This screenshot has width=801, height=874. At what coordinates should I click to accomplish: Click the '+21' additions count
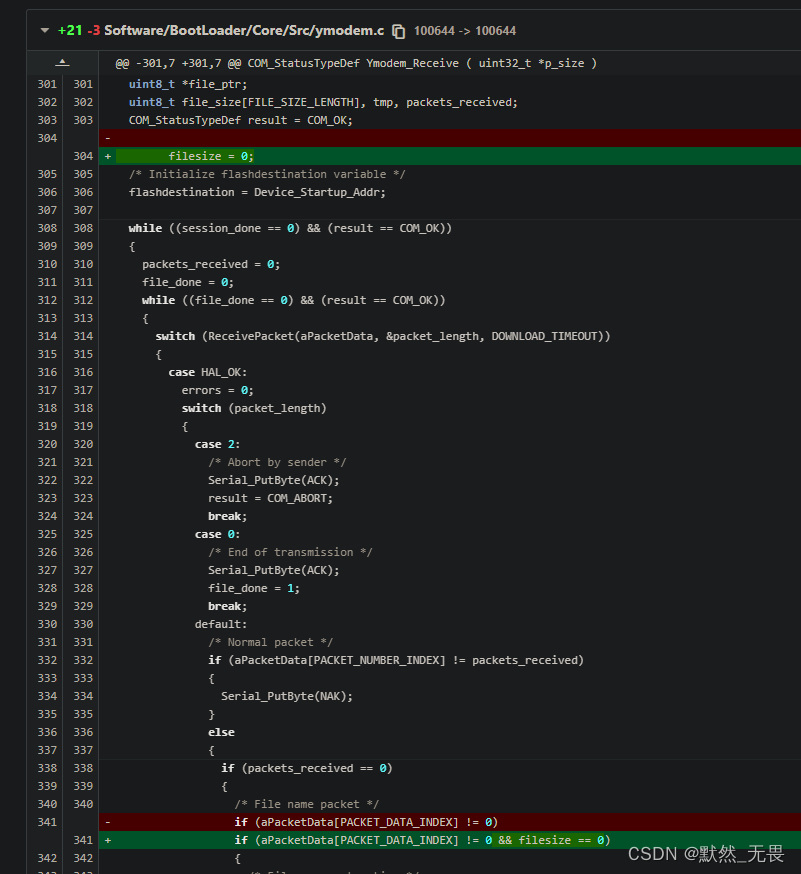coord(70,31)
